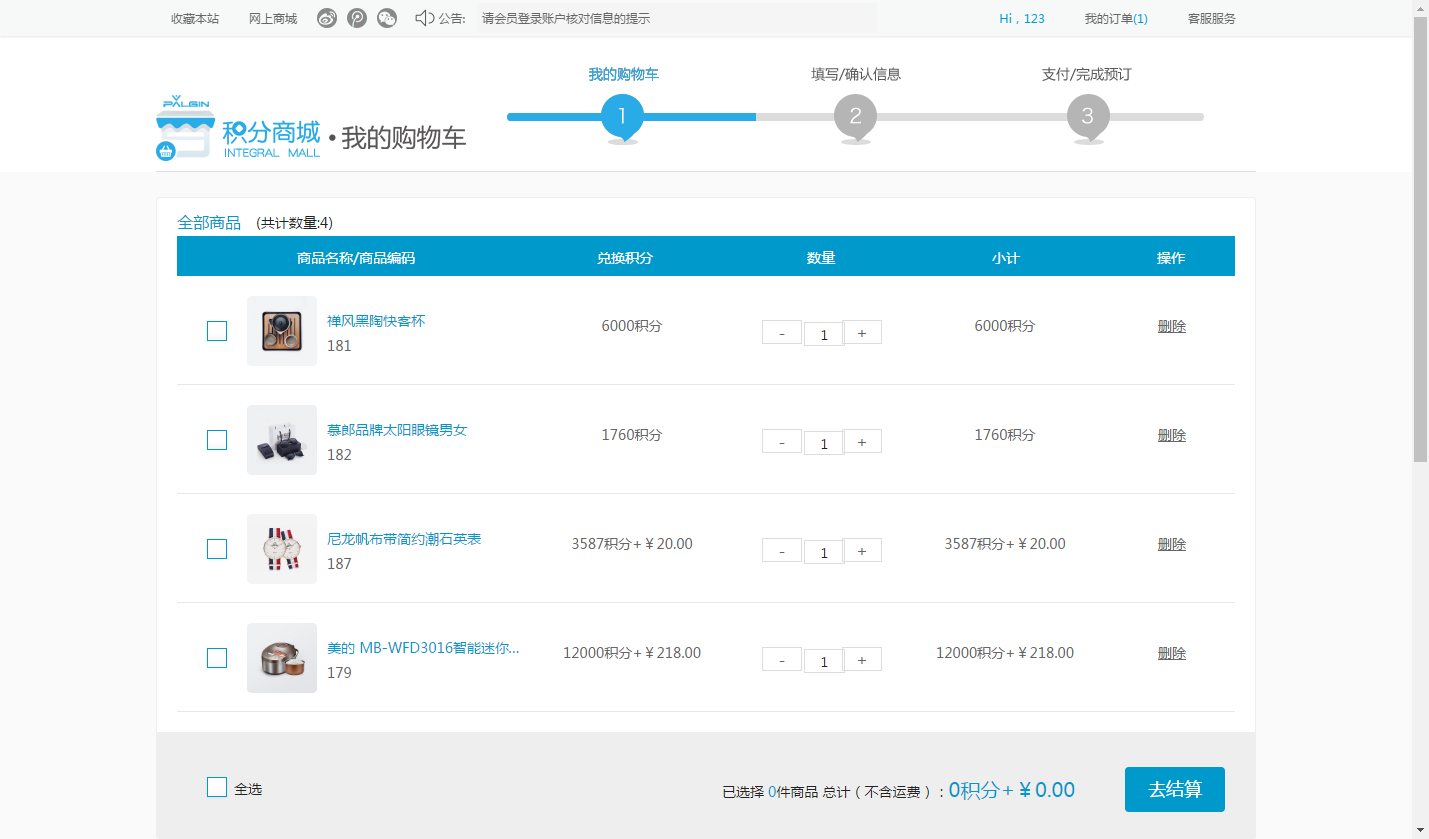Click step 1 shopping cart circle

click(622, 117)
